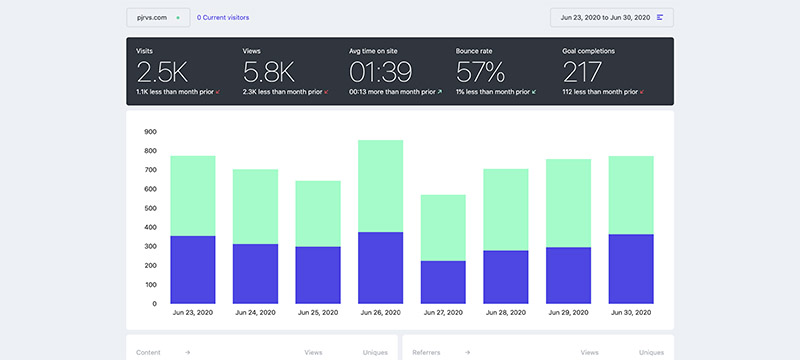Image resolution: width=800 pixels, height=360 pixels.
Task: Click the up arrow under Avg time on site
Action: [x=440, y=92]
